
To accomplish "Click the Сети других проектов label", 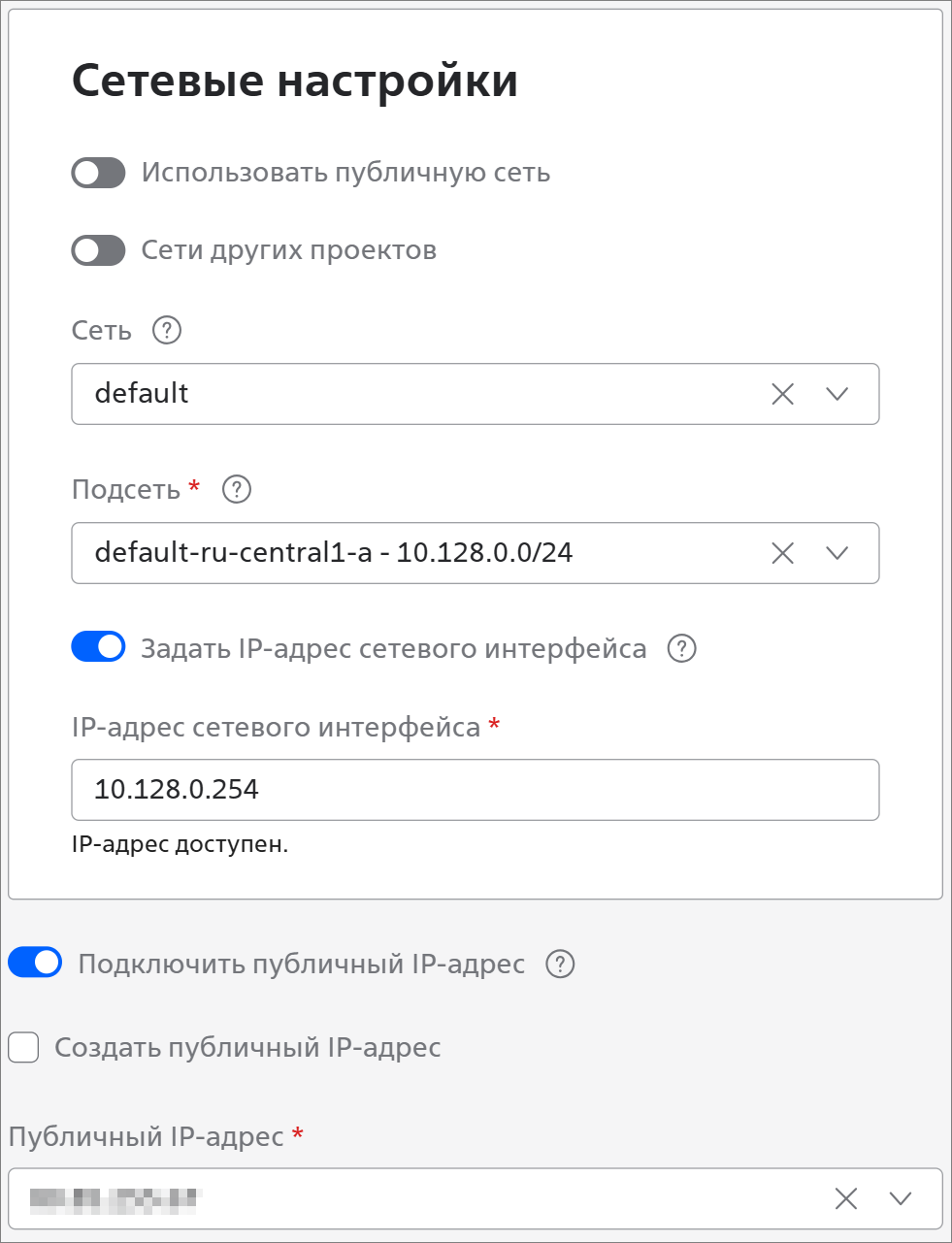I will point(288,250).
